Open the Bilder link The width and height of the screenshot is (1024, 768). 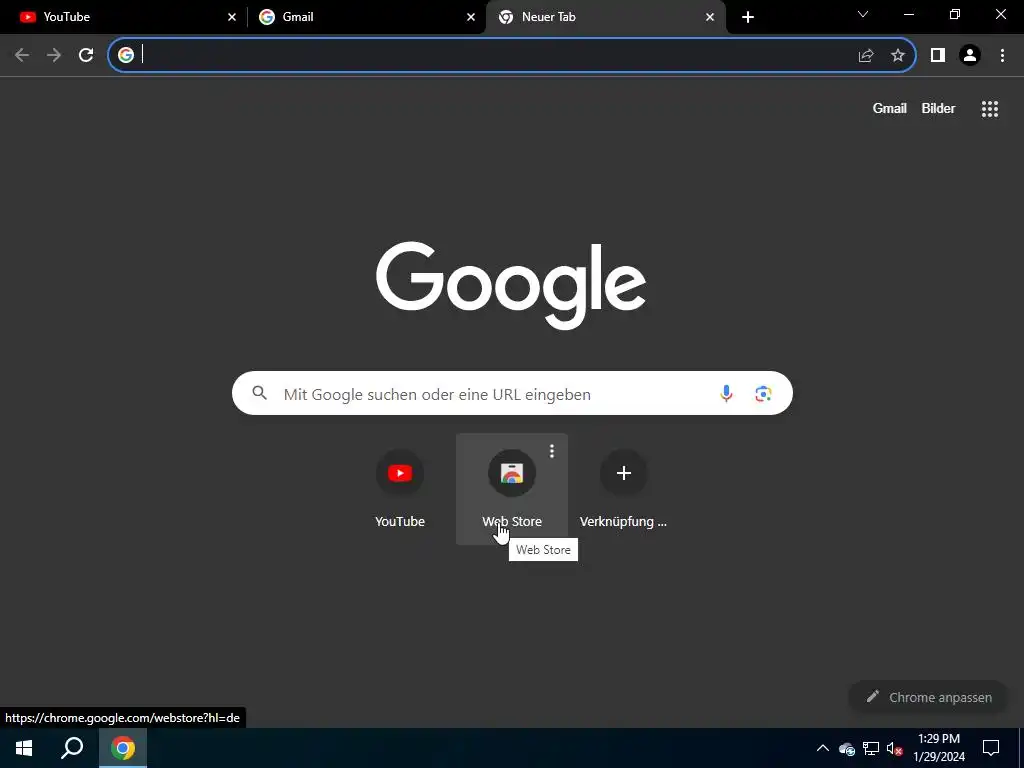tap(938, 108)
